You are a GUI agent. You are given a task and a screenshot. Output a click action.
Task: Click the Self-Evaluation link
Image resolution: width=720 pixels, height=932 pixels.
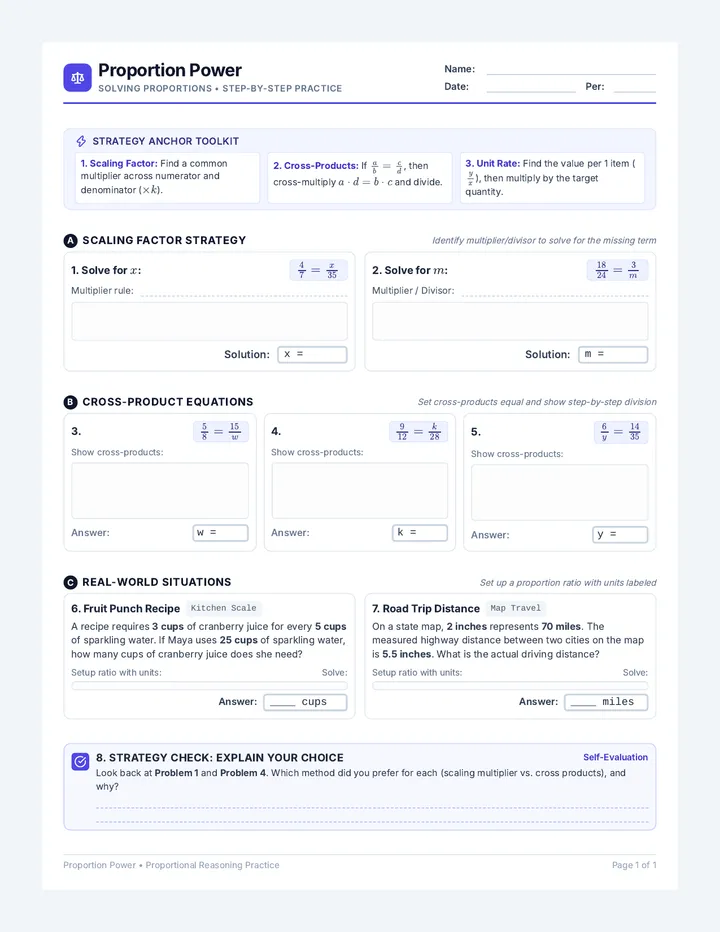coord(615,757)
